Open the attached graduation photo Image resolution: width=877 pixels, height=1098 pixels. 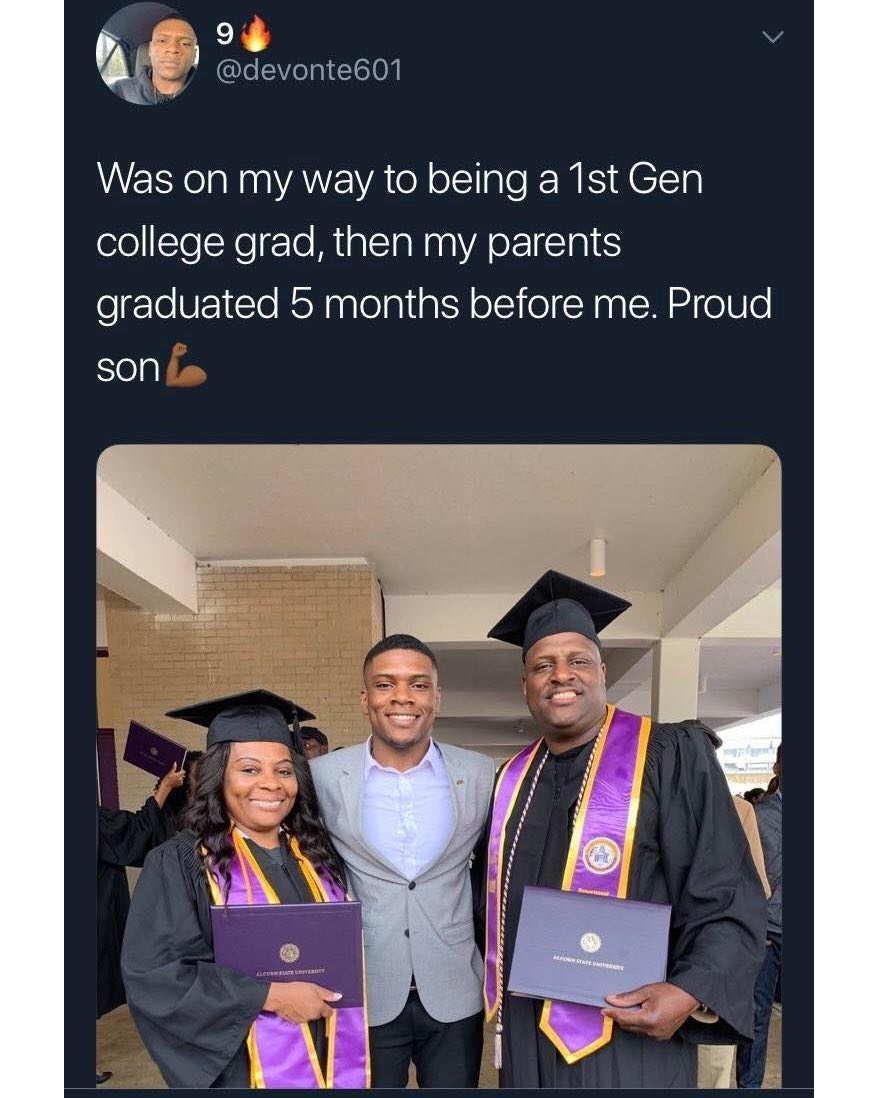pyautogui.click(x=438, y=766)
